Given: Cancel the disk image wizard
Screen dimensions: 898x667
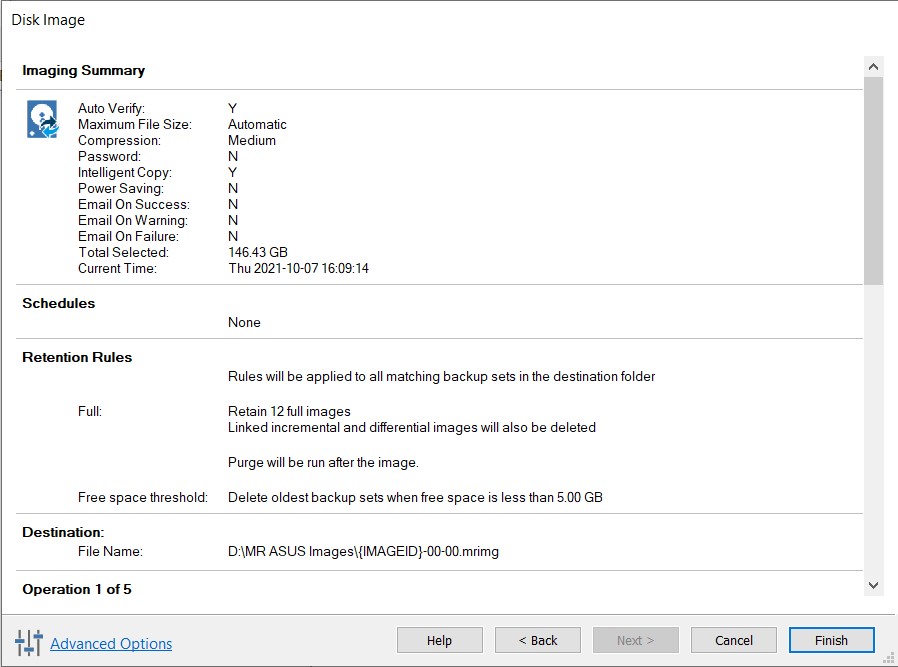Looking at the screenshot, I should [x=733, y=640].
